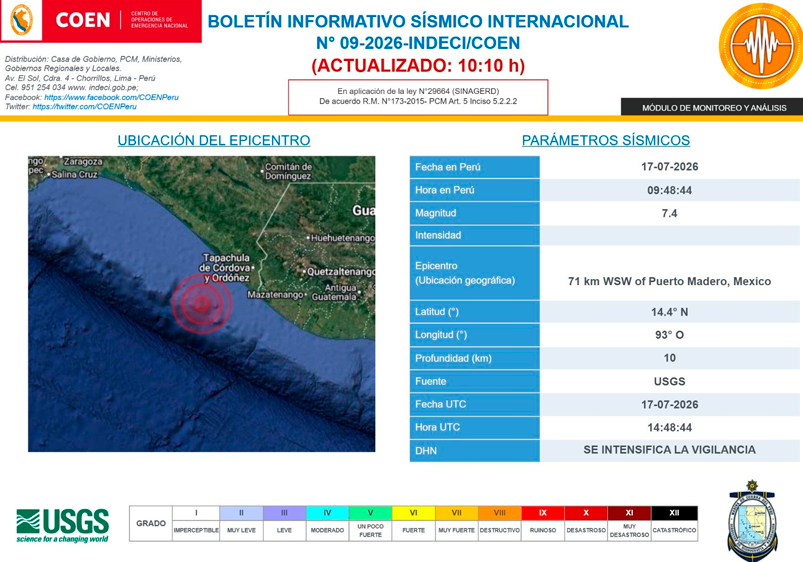The width and height of the screenshot is (803, 562).
Task: Click the PARÁMETROS SÍSMICOS heading
Action: point(606,140)
